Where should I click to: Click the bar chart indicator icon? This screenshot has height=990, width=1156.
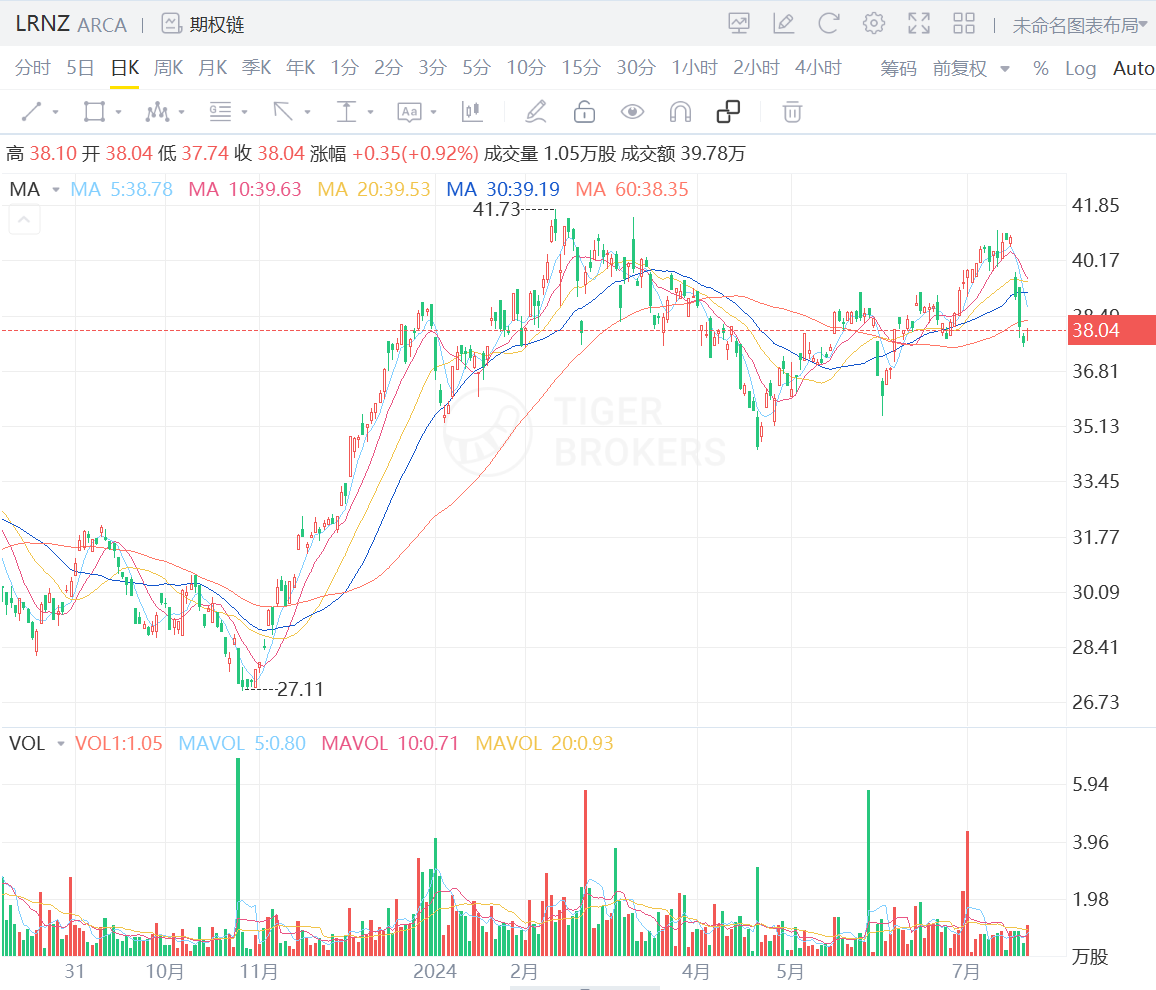pos(472,112)
